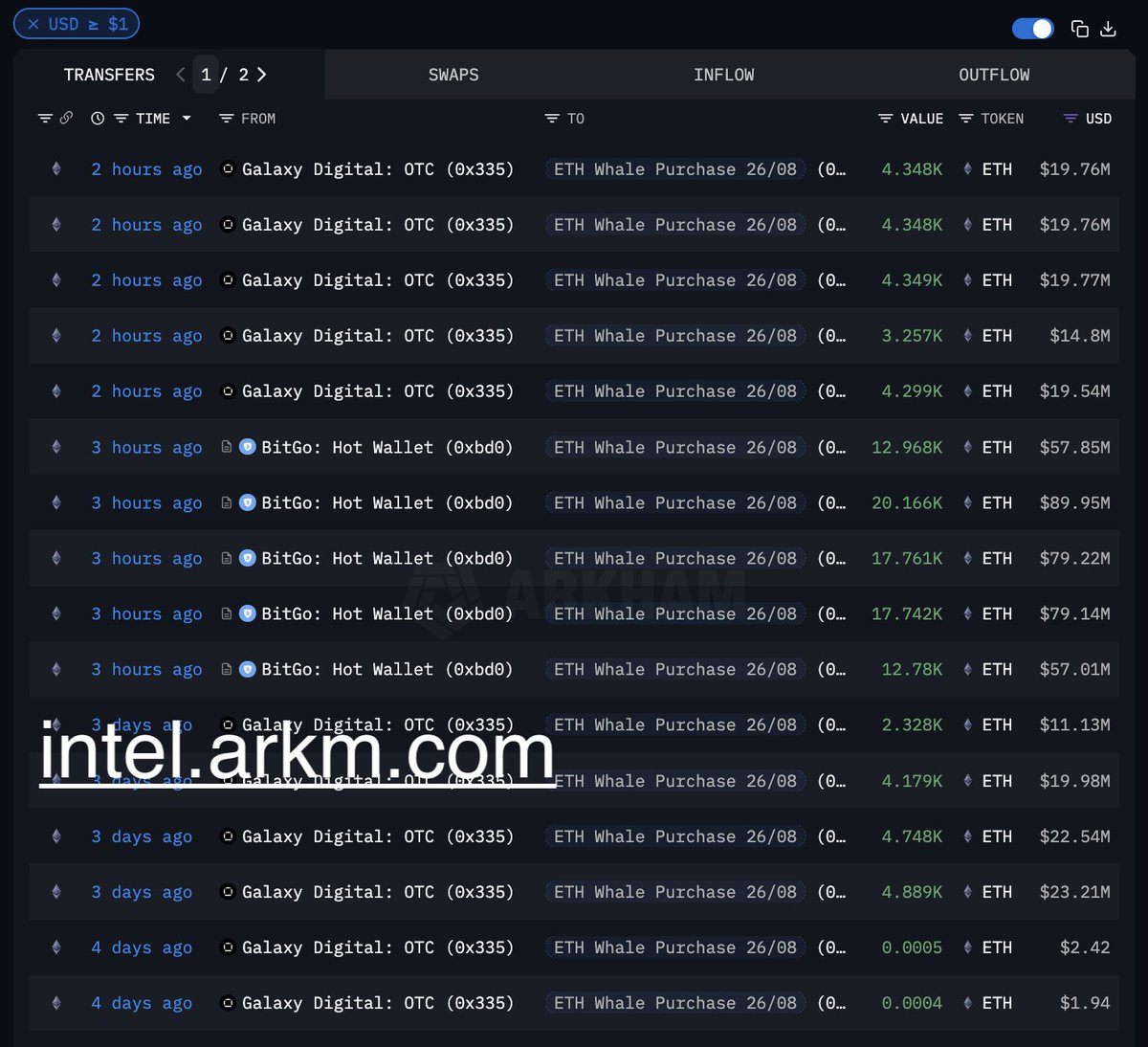Click the BitGo shield logo in the 20.166K row

pyautogui.click(x=248, y=502)
